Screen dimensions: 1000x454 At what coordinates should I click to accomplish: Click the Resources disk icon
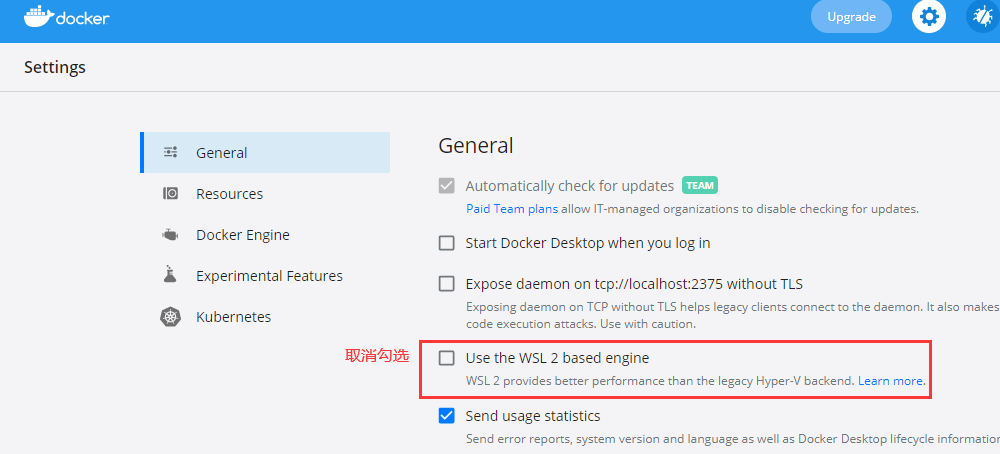tap(170, 193)
